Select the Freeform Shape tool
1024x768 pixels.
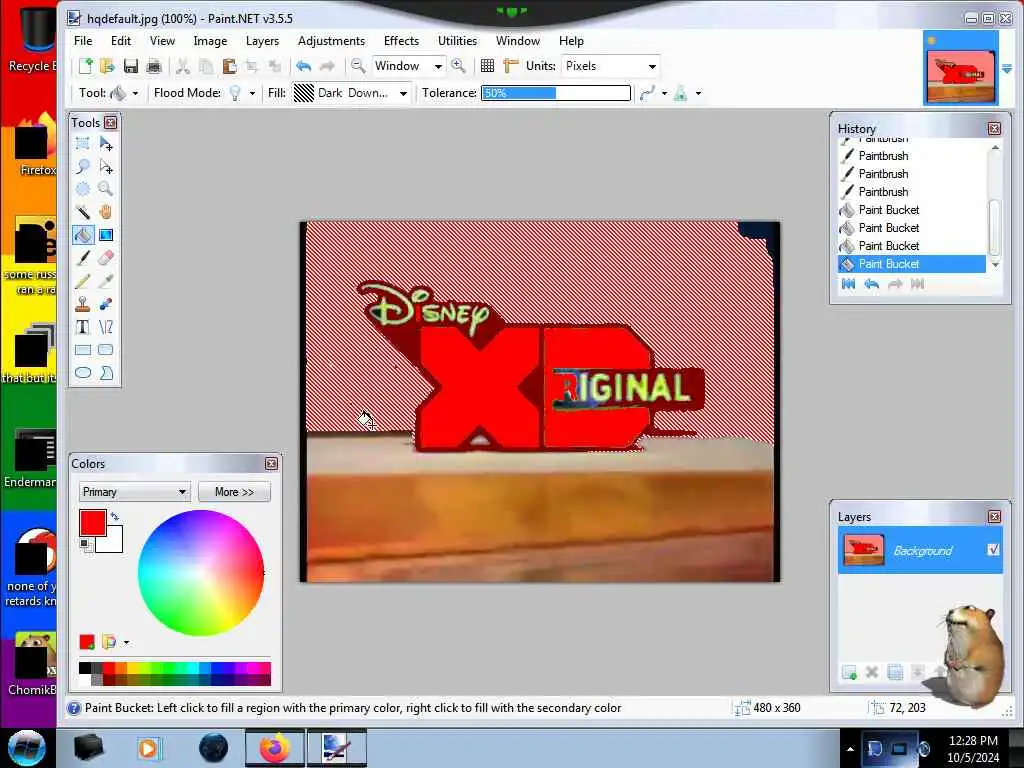point(106,373)
